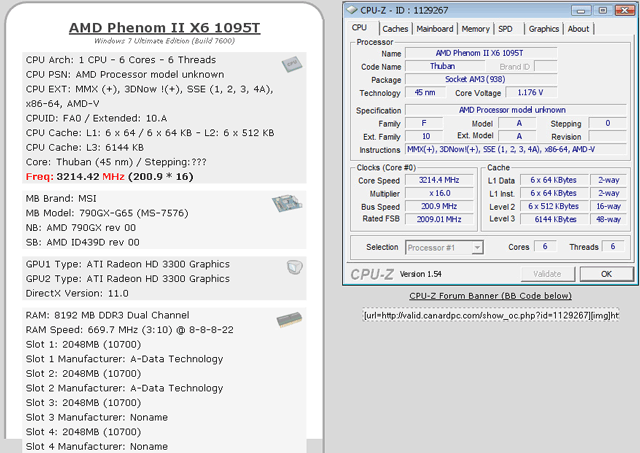Click the GPU icon beside GPU1 Type
640x453 pixels.
coord(294,267)
